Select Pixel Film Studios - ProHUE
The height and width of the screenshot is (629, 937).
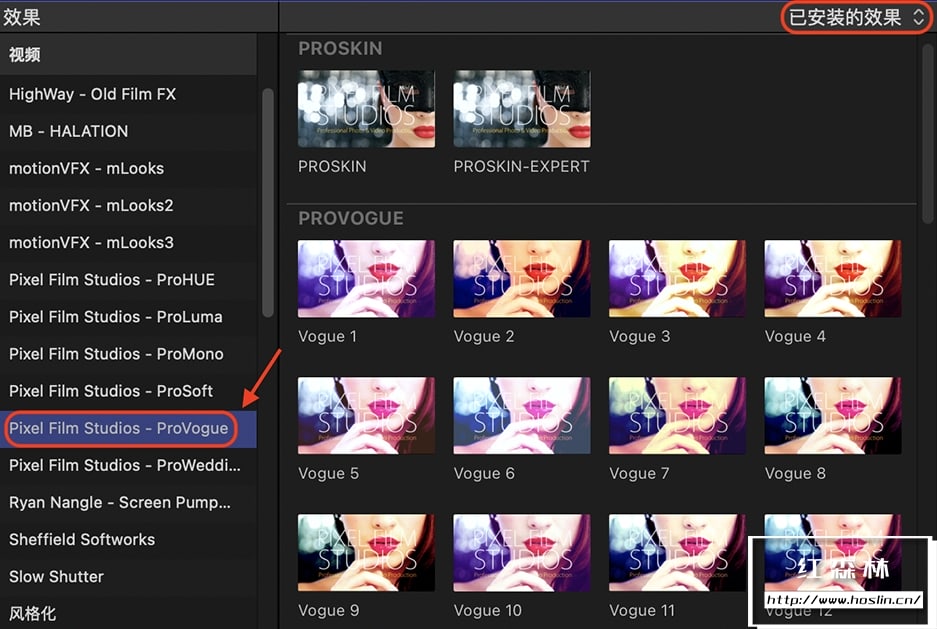tap(128, 280)
